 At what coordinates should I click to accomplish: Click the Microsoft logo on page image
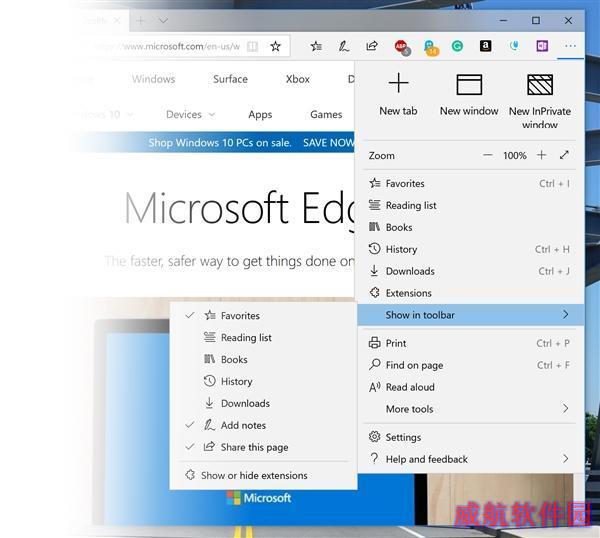pyautogui.click(x=259, y=498)
